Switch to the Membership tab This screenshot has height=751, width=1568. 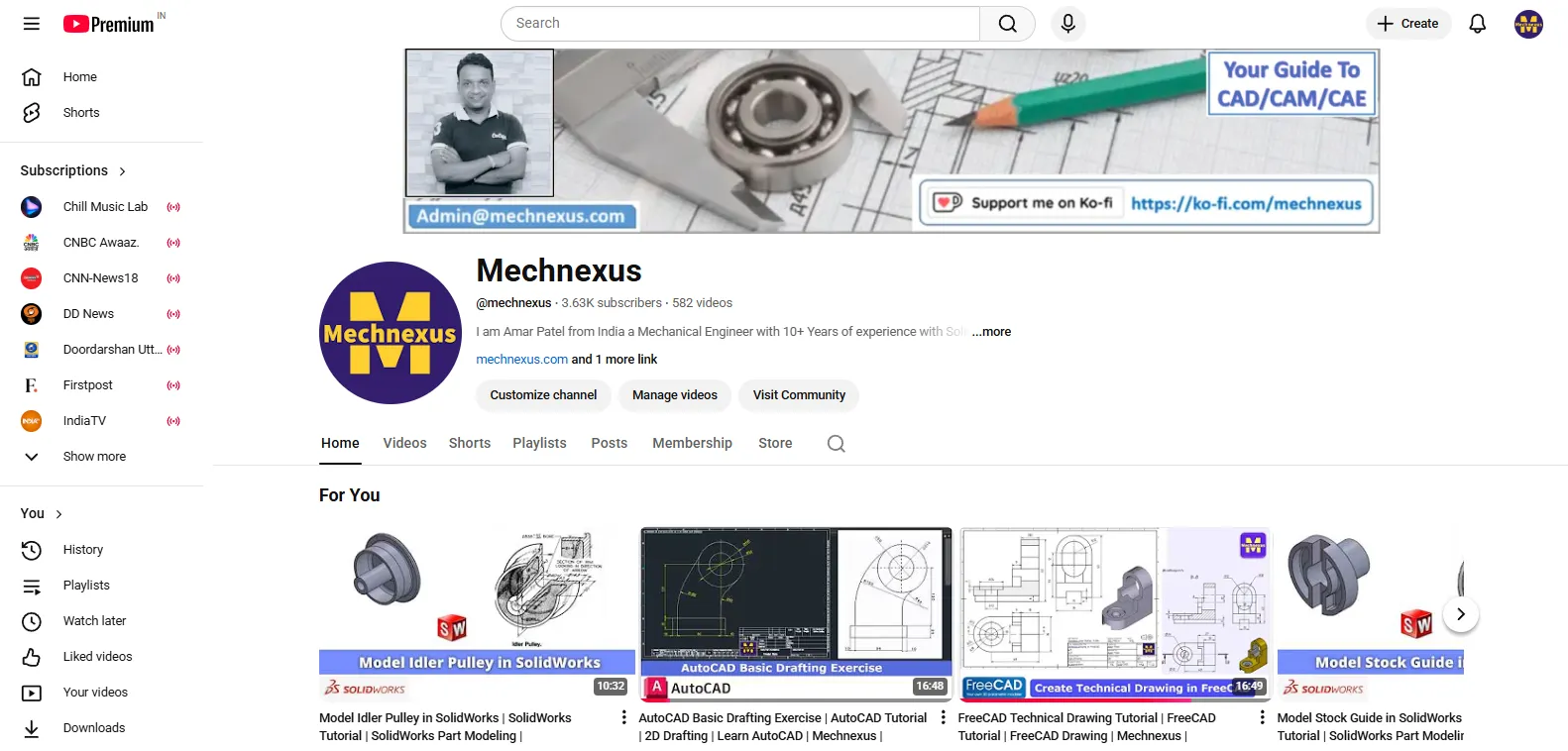692,444
